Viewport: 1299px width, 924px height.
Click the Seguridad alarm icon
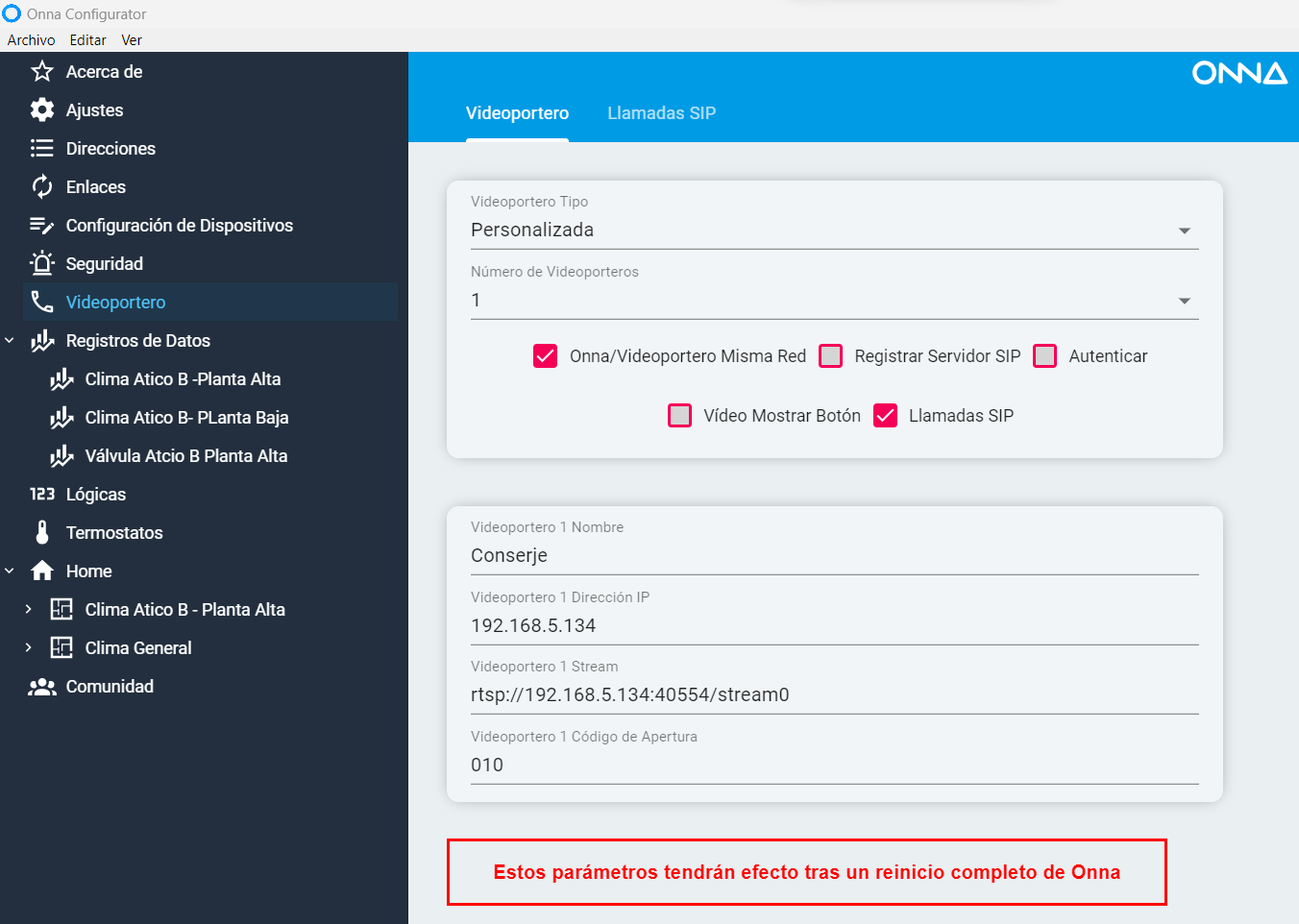42,264
